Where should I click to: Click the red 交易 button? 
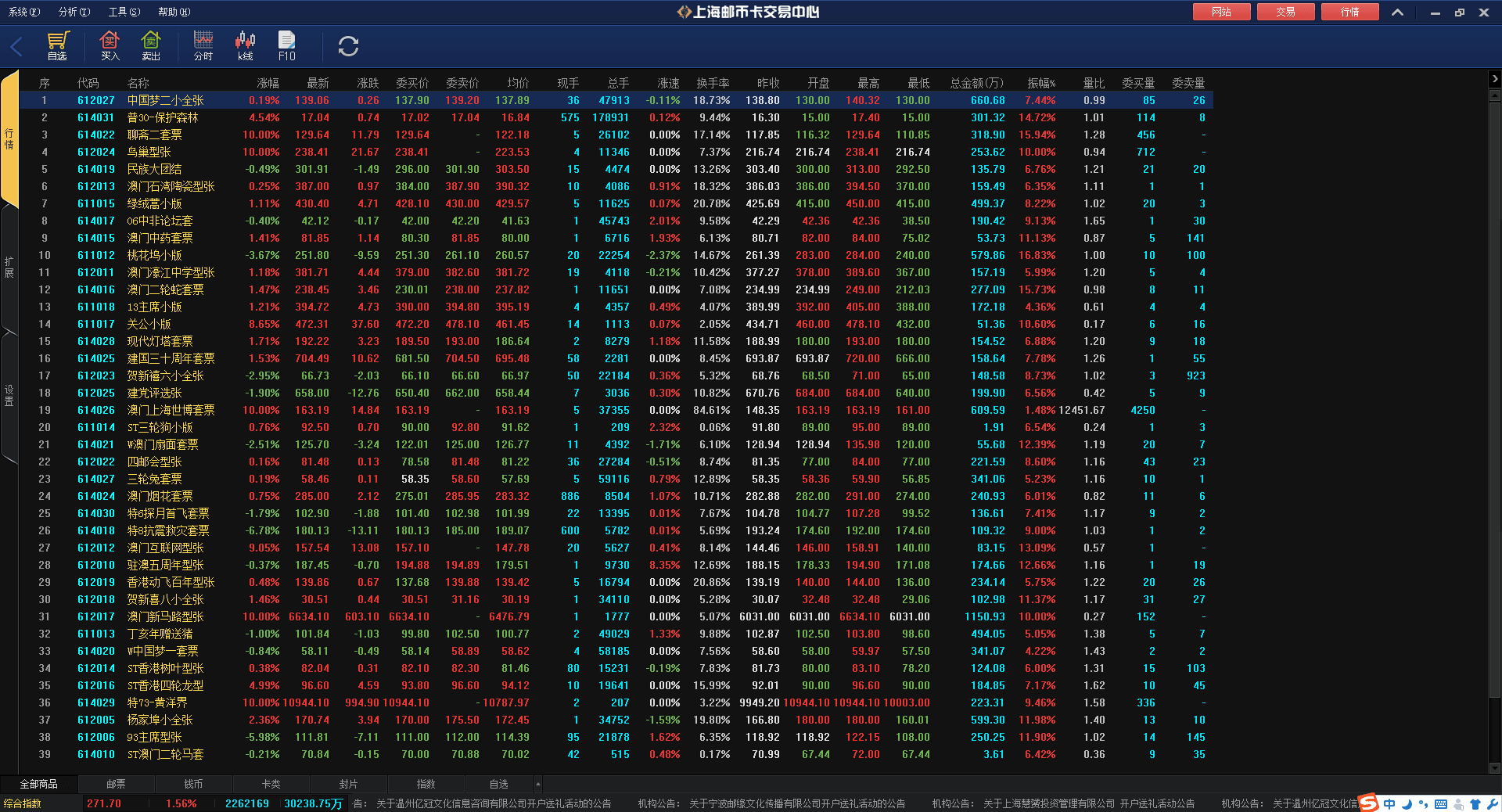(x=1285, y=12)
